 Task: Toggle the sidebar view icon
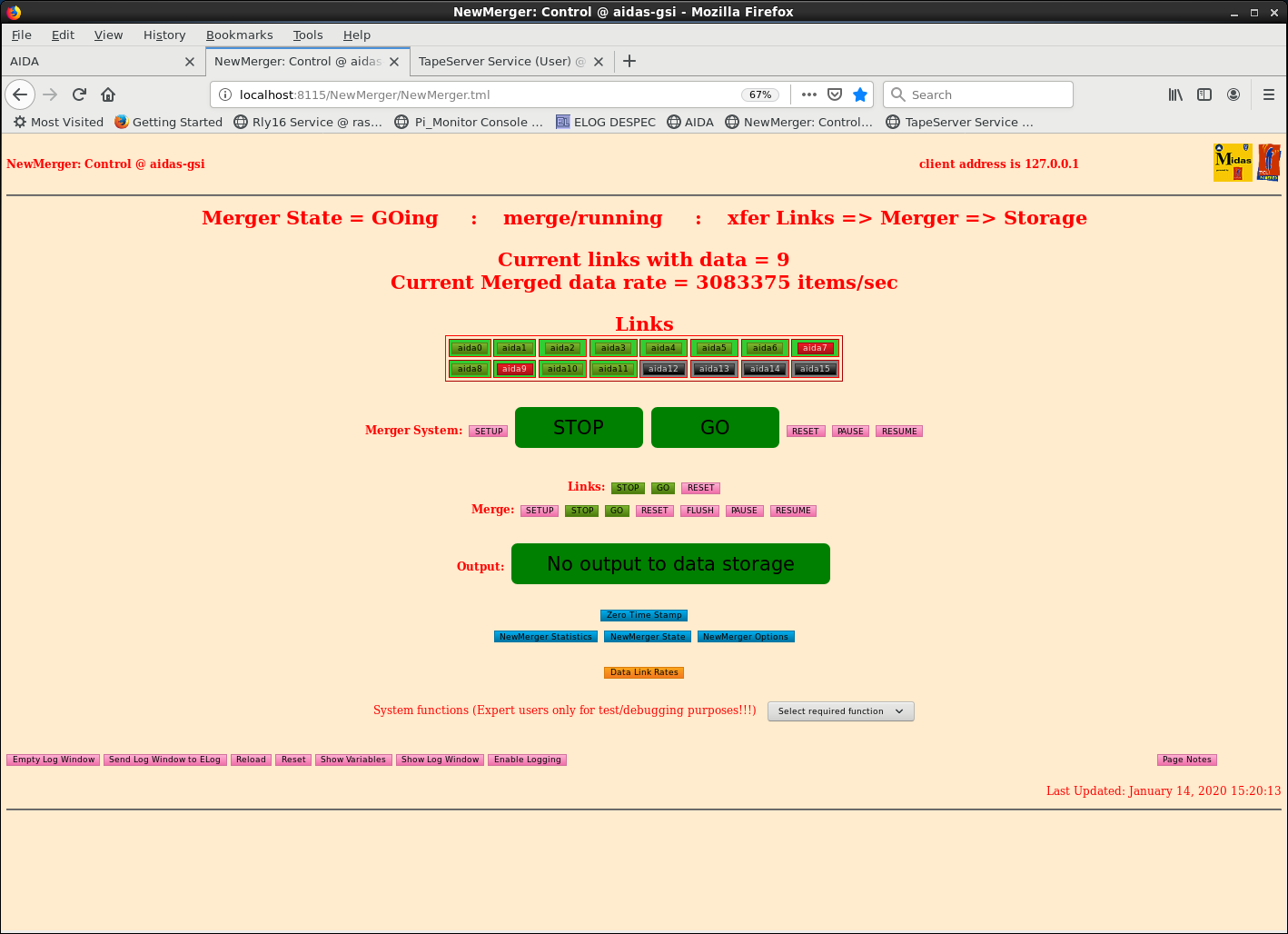click(1204, 94)
